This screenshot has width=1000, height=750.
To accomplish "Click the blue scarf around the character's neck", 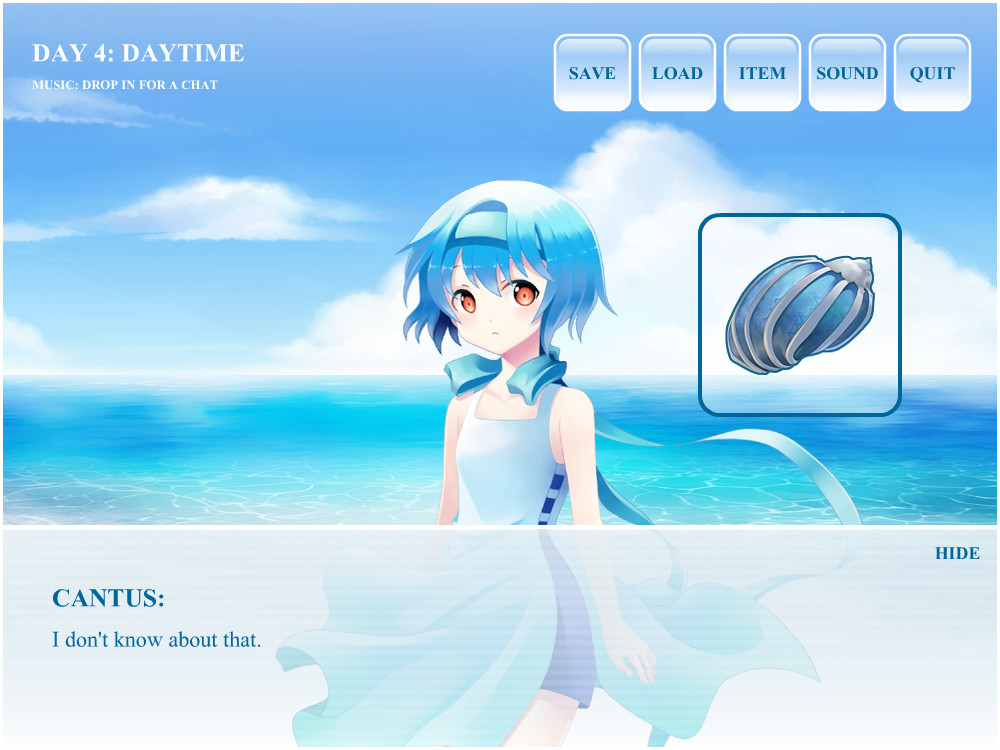I will (x=505, y=377).
